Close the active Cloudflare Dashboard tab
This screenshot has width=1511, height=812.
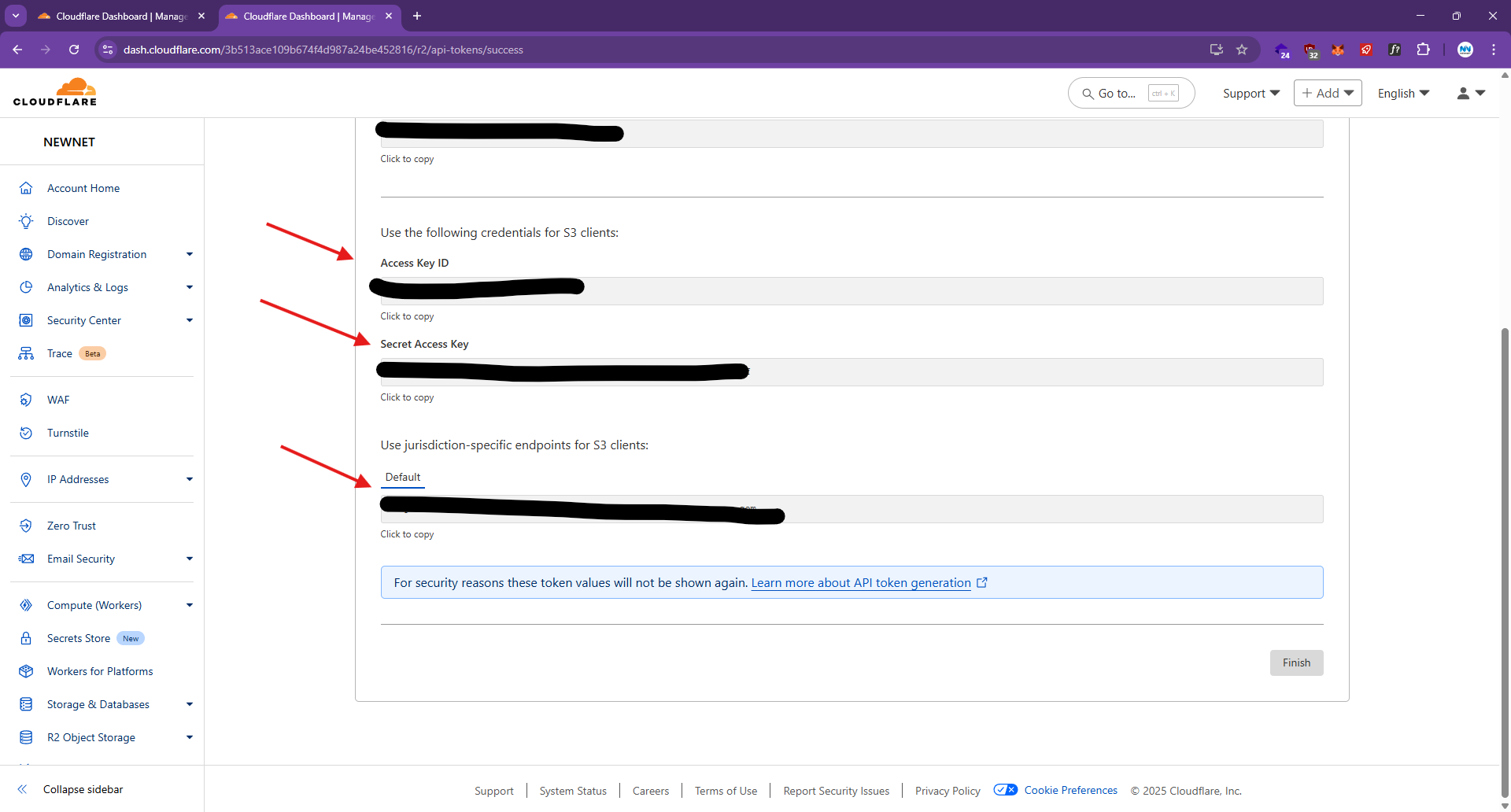coord(389,16)
